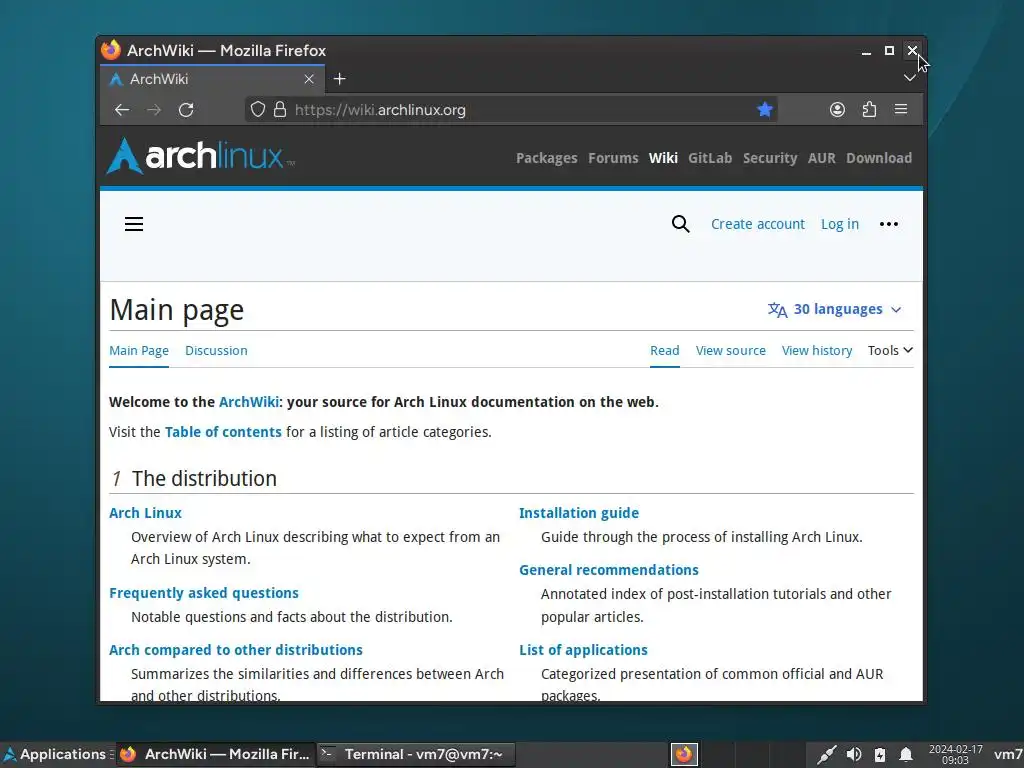This screenshot has width=1024, height=768.
Task: Maximize the Firefox window
Action: coord(889,50)
